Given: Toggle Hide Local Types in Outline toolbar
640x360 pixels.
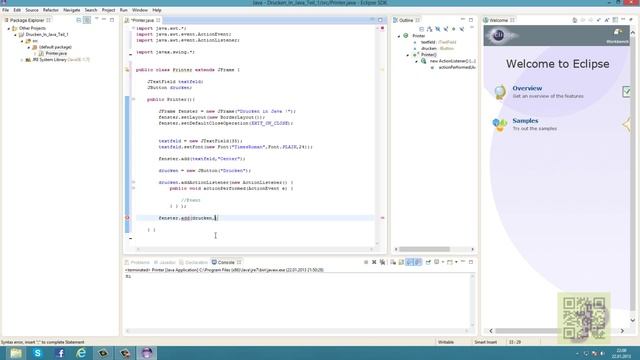Looking at the screenshot, I should [x=462, y=29].
